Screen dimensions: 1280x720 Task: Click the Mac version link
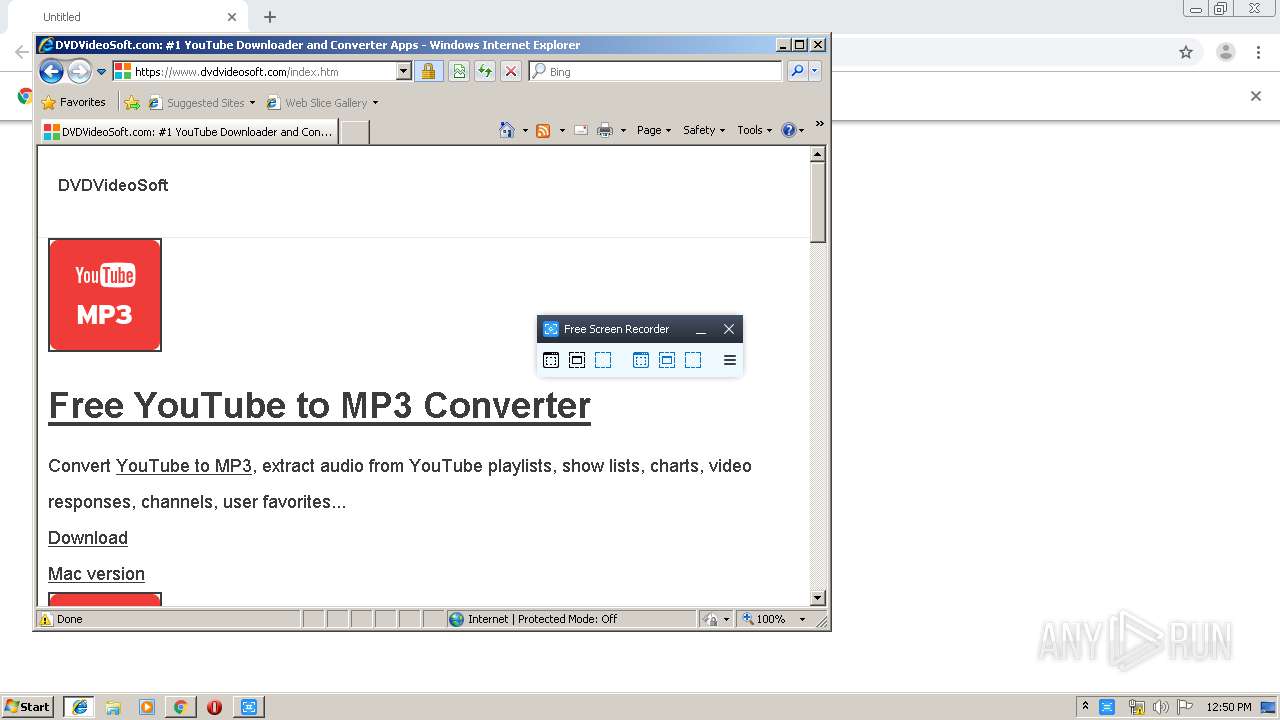click(x=96, y=574)
